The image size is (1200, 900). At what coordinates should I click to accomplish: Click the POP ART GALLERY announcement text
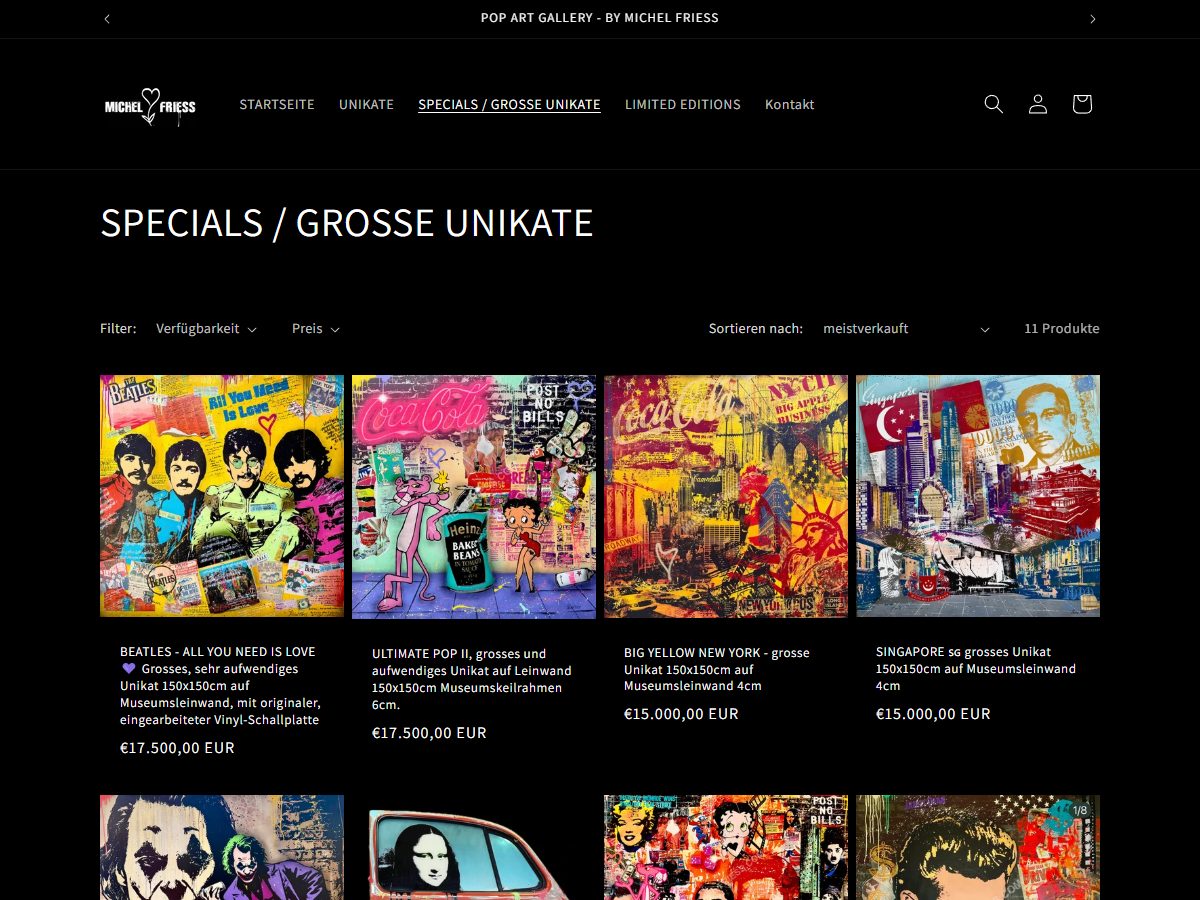600,18
